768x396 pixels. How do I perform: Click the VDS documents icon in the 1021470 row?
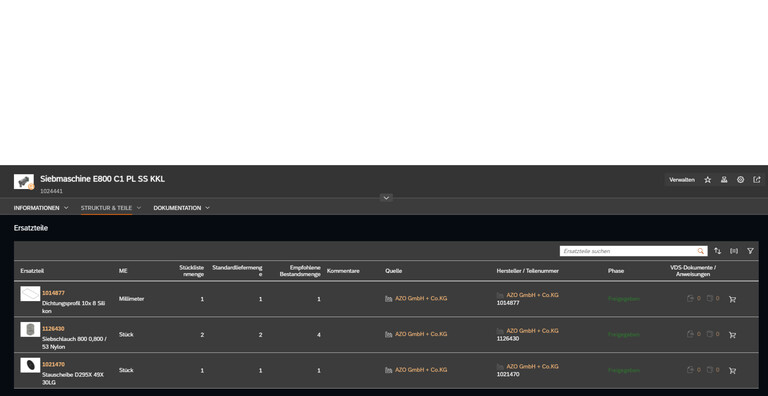pos(691,370)
